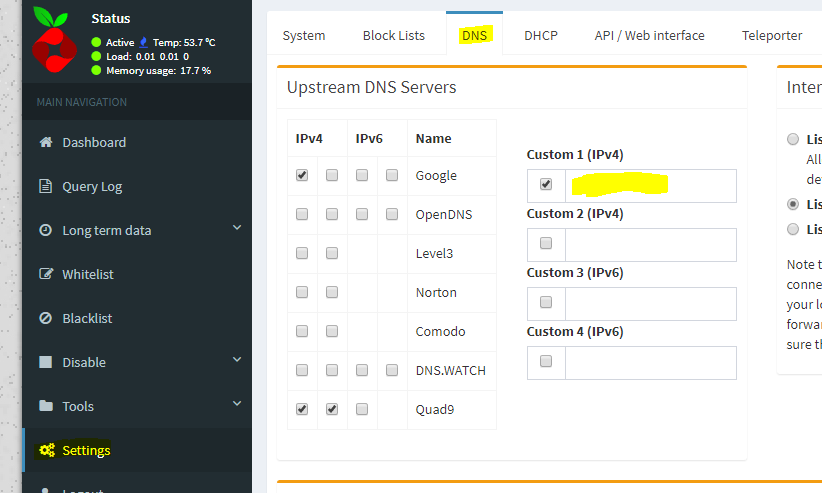This screenshot has width=822, height=493.
Task: Expand the Disable submenu chevron
Action: point(237,360)
